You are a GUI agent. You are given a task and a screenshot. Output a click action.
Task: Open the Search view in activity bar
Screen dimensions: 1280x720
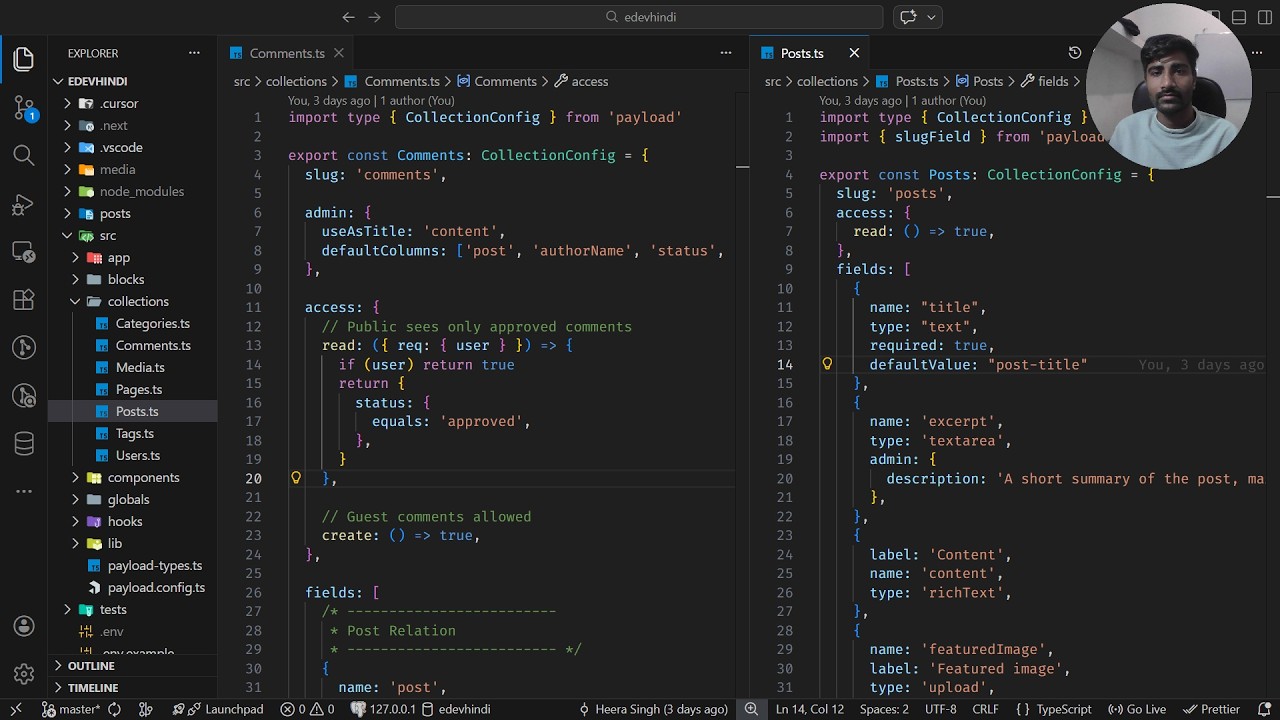pyautogui.click(x=24, y=155)
